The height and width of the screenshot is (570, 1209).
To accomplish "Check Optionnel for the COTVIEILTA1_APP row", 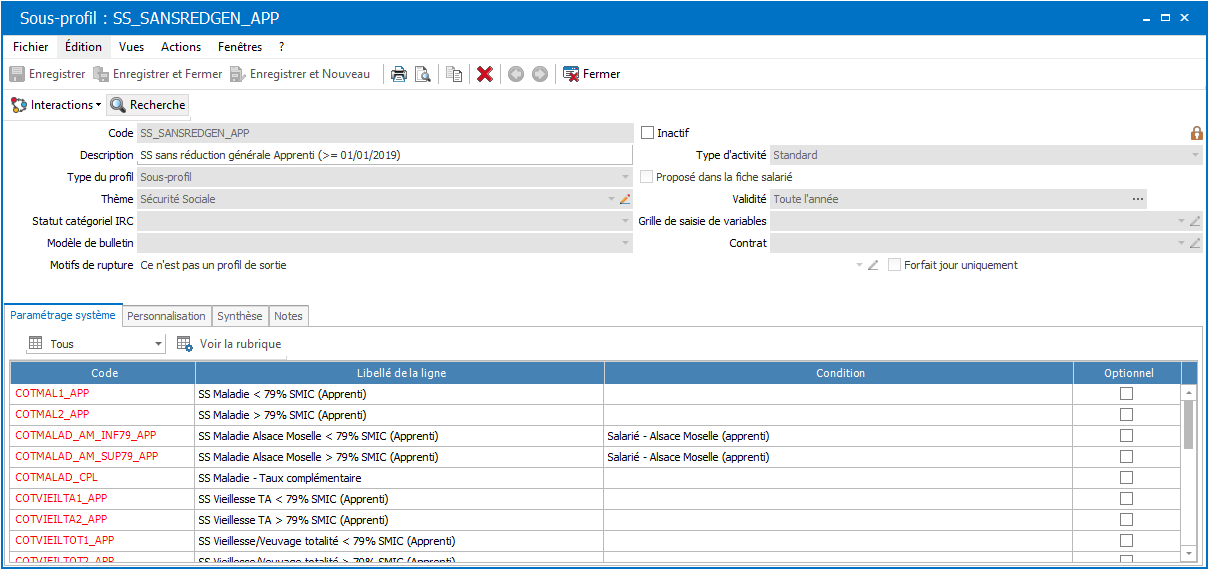I will [x=1127, y=499].
